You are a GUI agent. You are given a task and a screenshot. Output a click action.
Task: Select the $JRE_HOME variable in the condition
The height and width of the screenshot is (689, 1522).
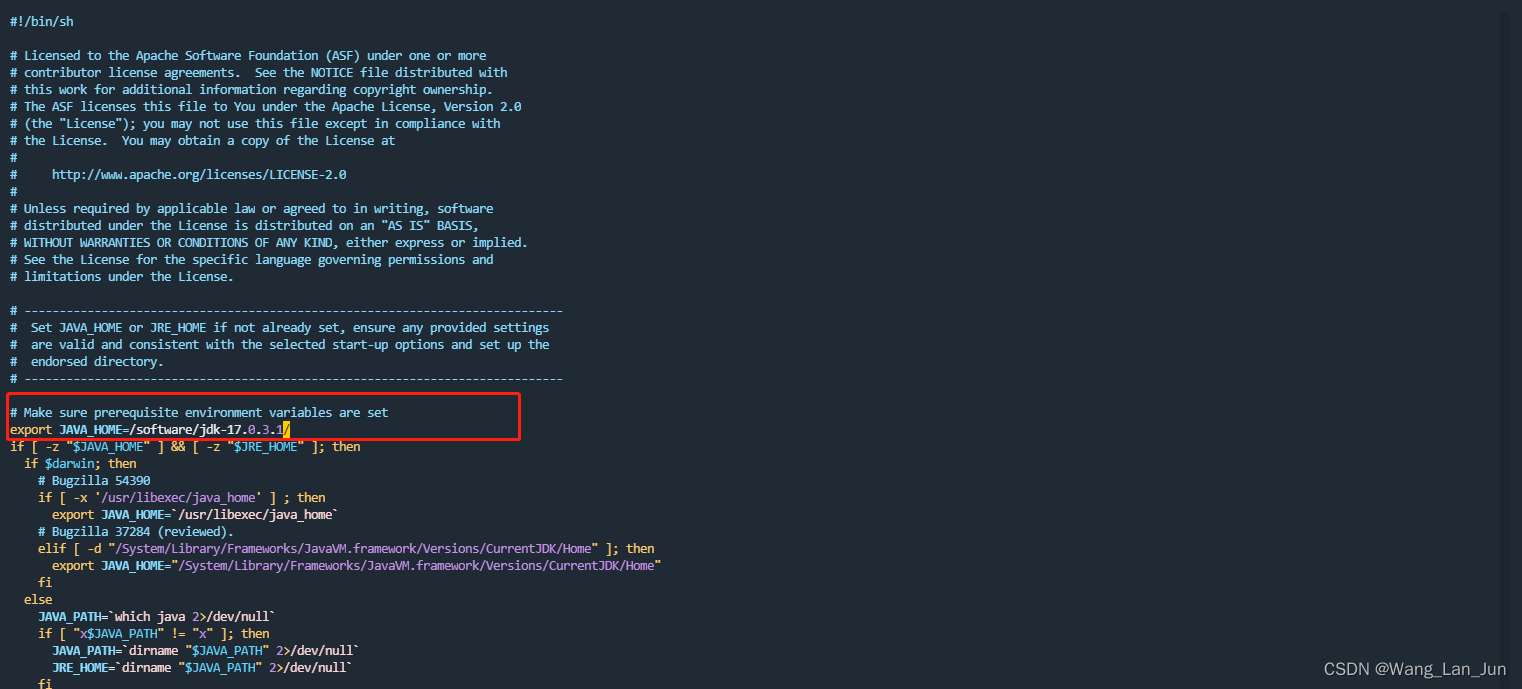coord(266,446)
